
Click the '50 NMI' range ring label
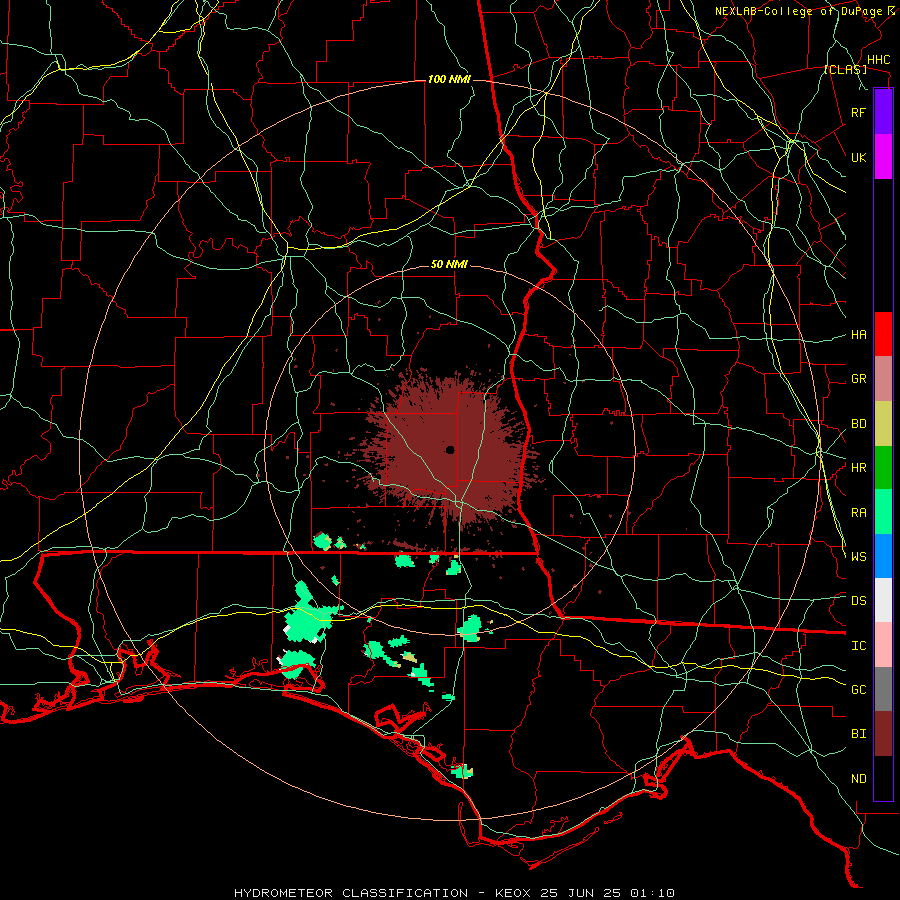(449, 264)
